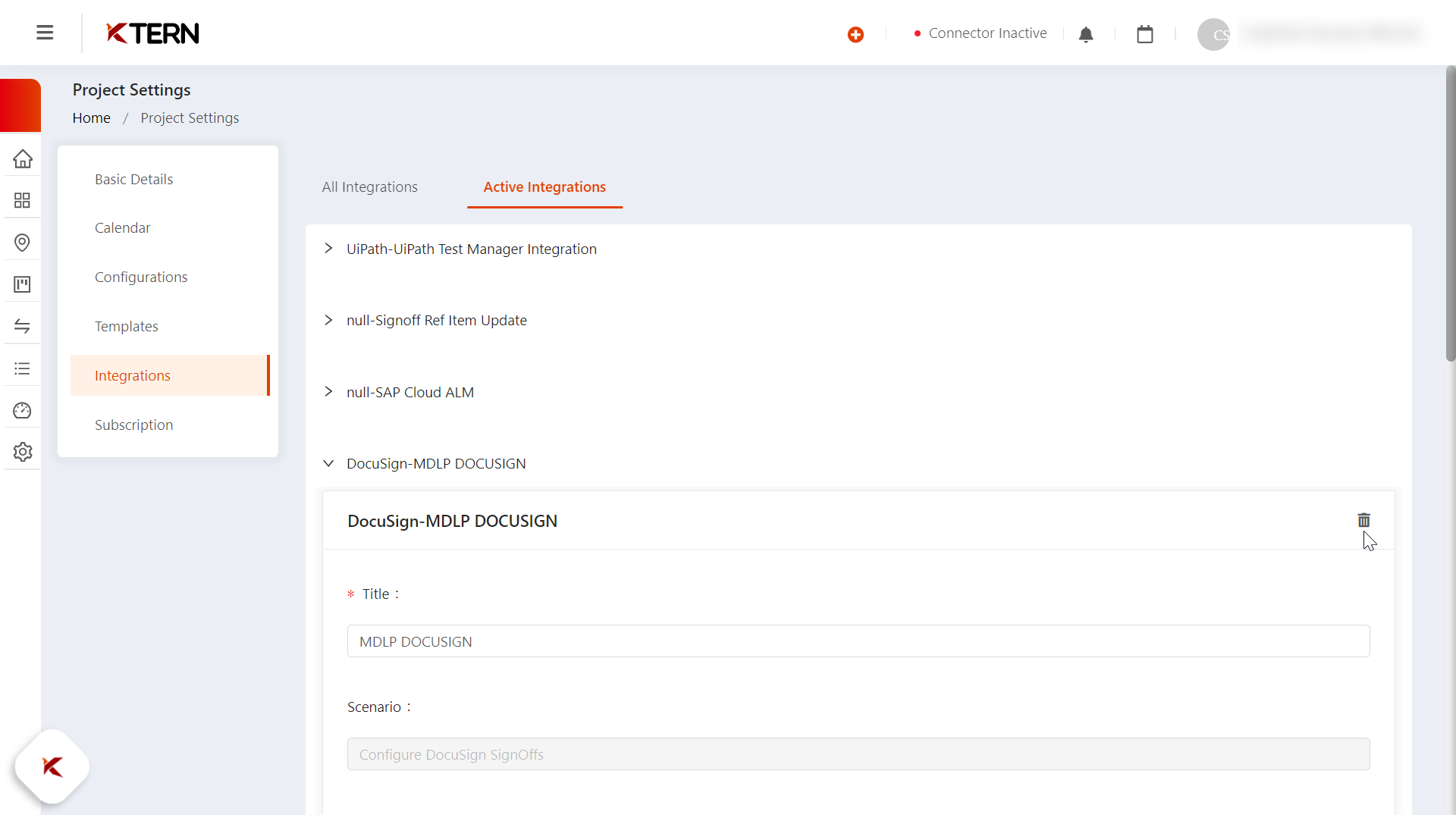Click the Scenario field
This screenshot has width=1456, height=815.
point(858,754)
